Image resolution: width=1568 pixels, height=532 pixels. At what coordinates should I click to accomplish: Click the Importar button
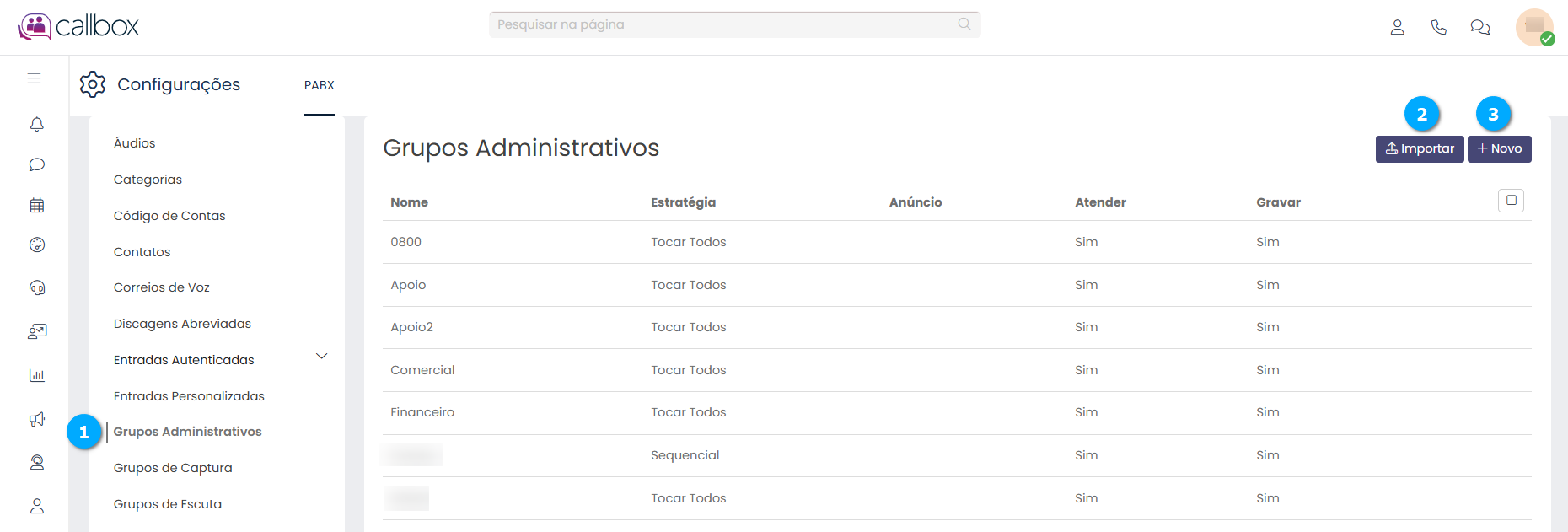1419,149
